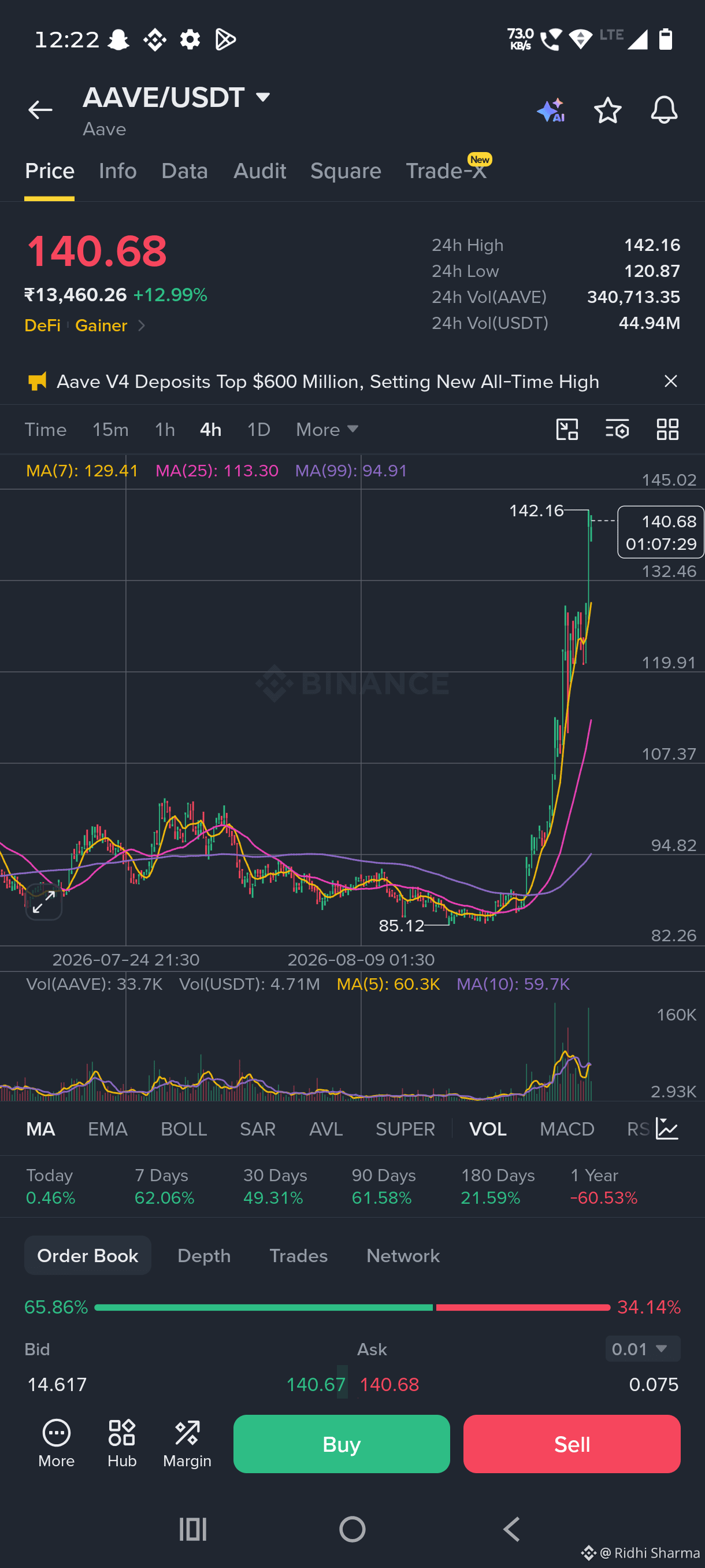
Task: Select the Time chart interval
Action: 46,429
